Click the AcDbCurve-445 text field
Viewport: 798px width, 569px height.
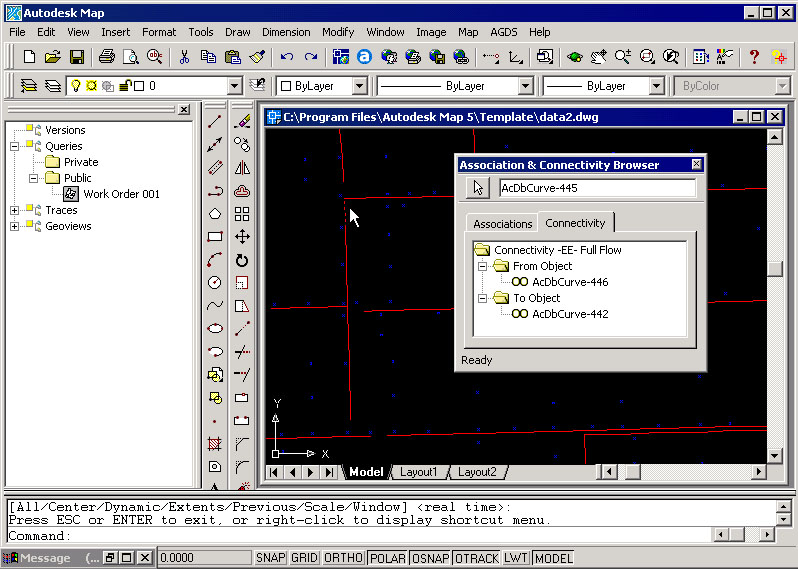coord(596,188)
